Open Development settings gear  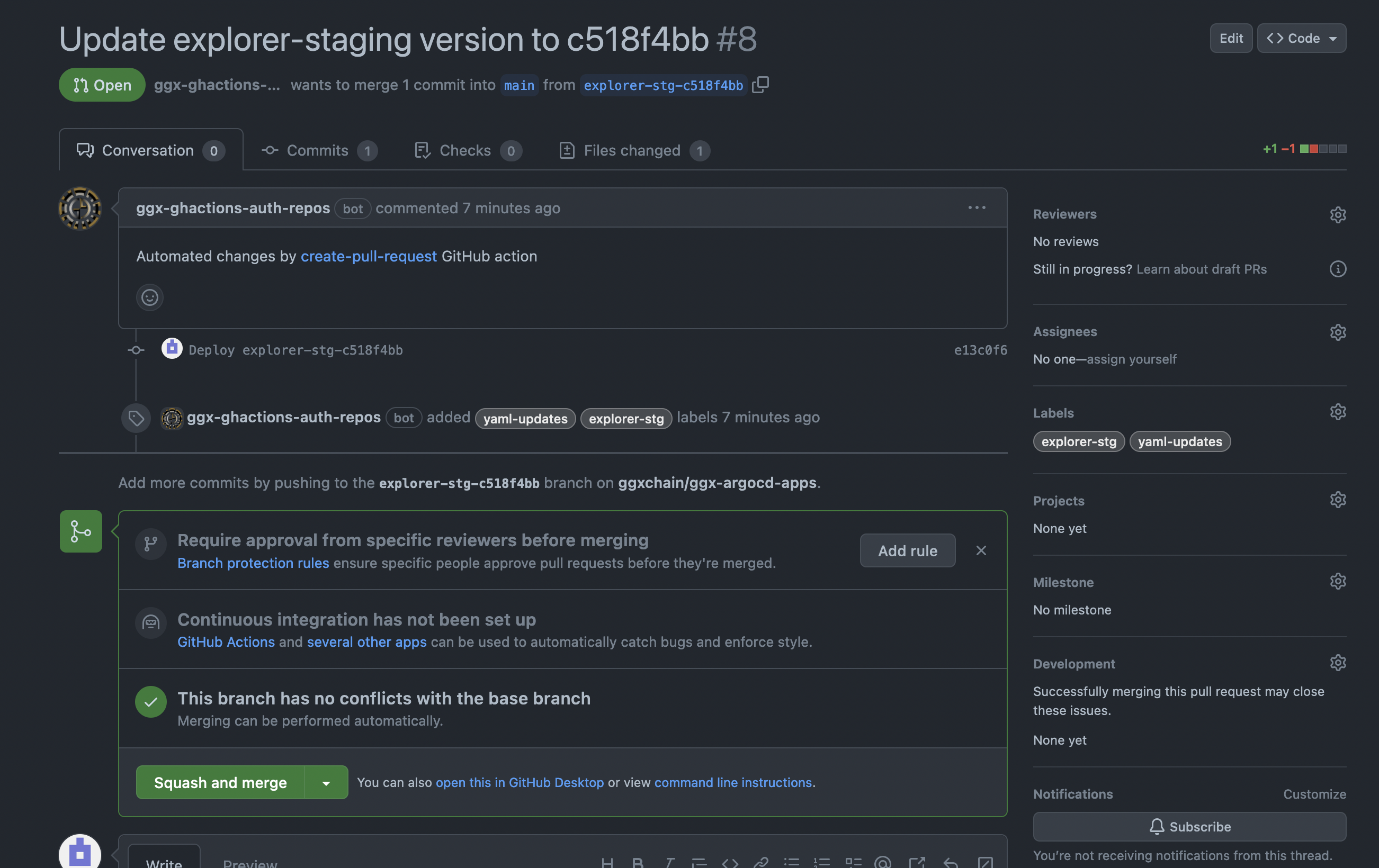(x=1337, y=663)
